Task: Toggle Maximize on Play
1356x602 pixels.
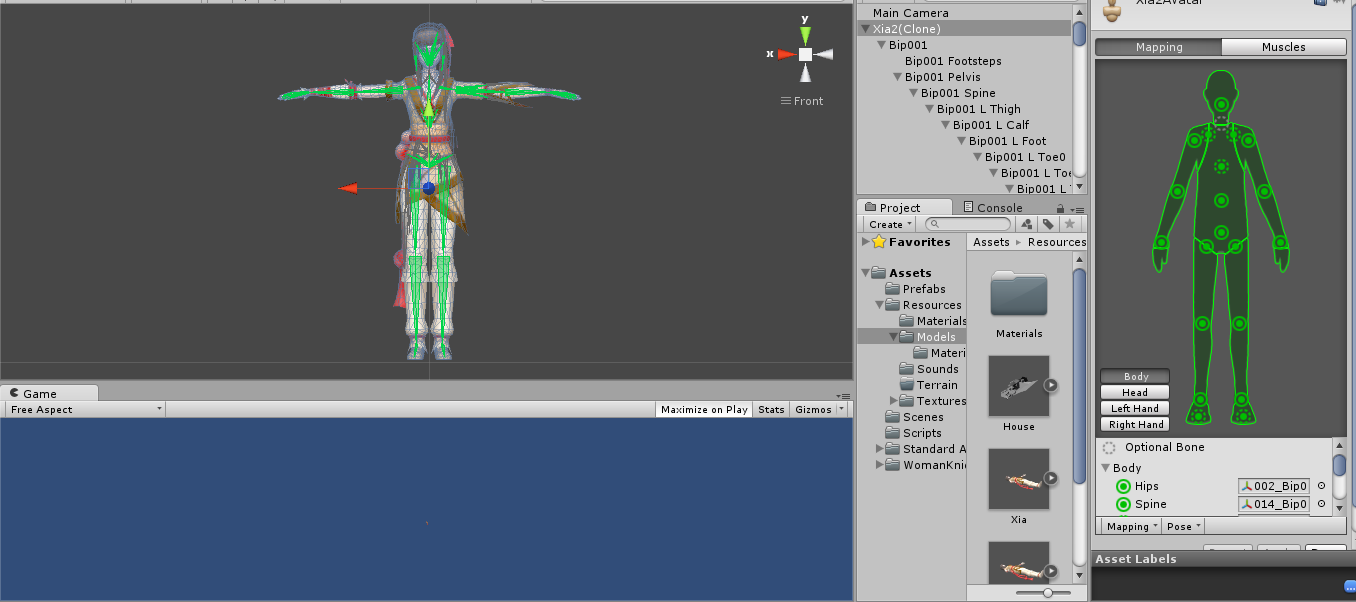Action: point(704,409)
